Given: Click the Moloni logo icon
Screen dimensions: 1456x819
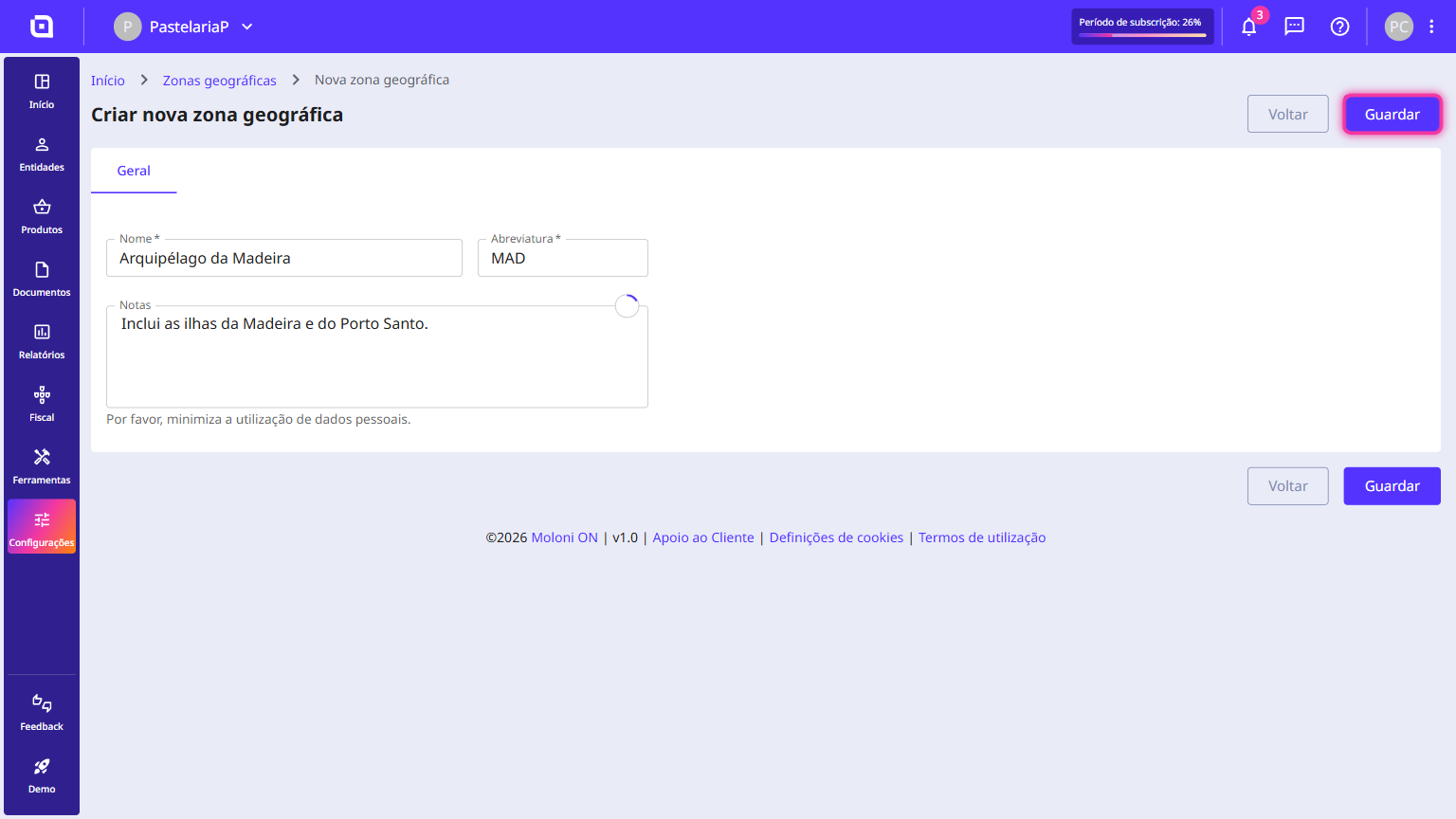Looking at the screenshot, I should [42, 27].
